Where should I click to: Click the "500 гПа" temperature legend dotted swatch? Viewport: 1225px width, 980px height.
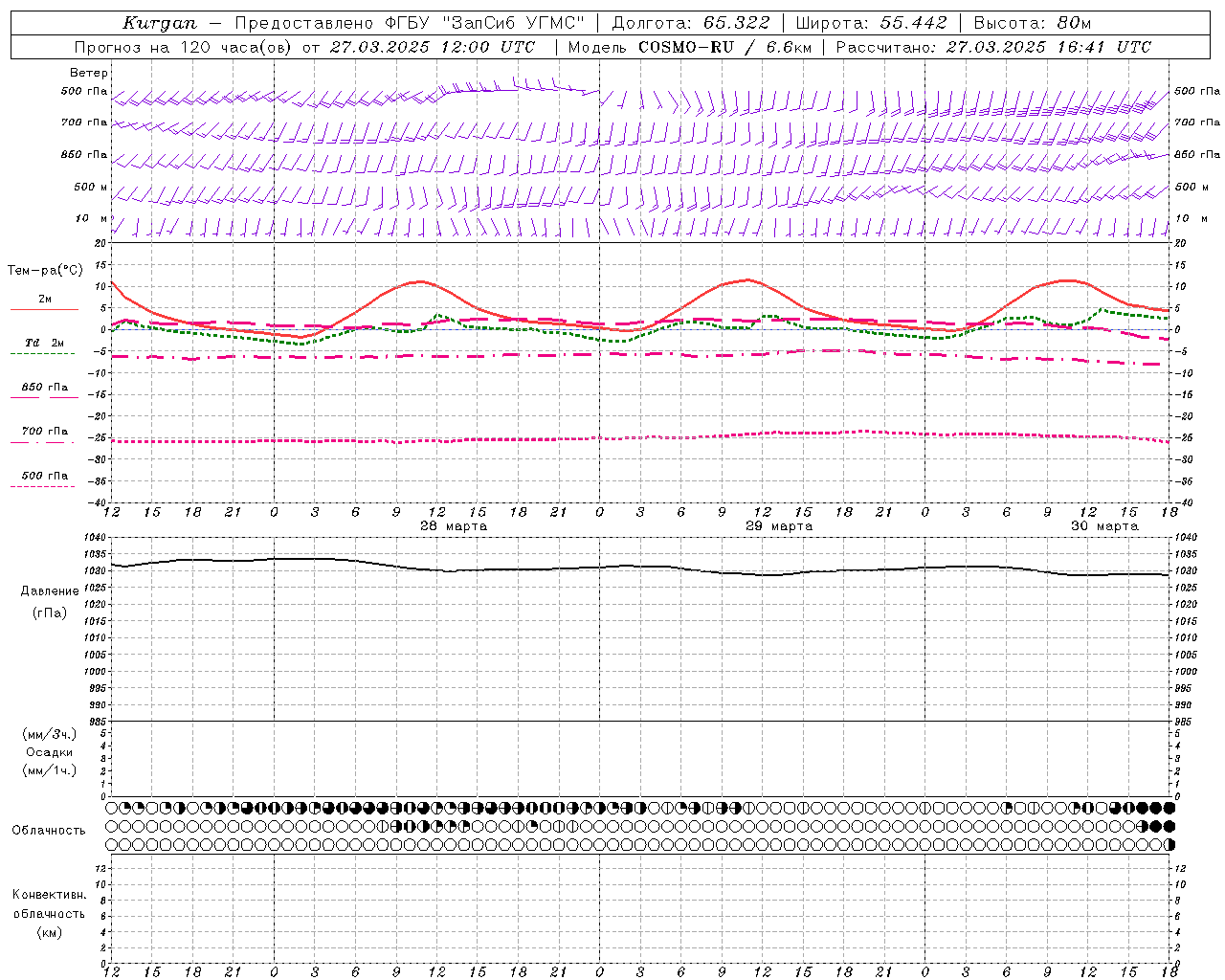click(42, 486)
